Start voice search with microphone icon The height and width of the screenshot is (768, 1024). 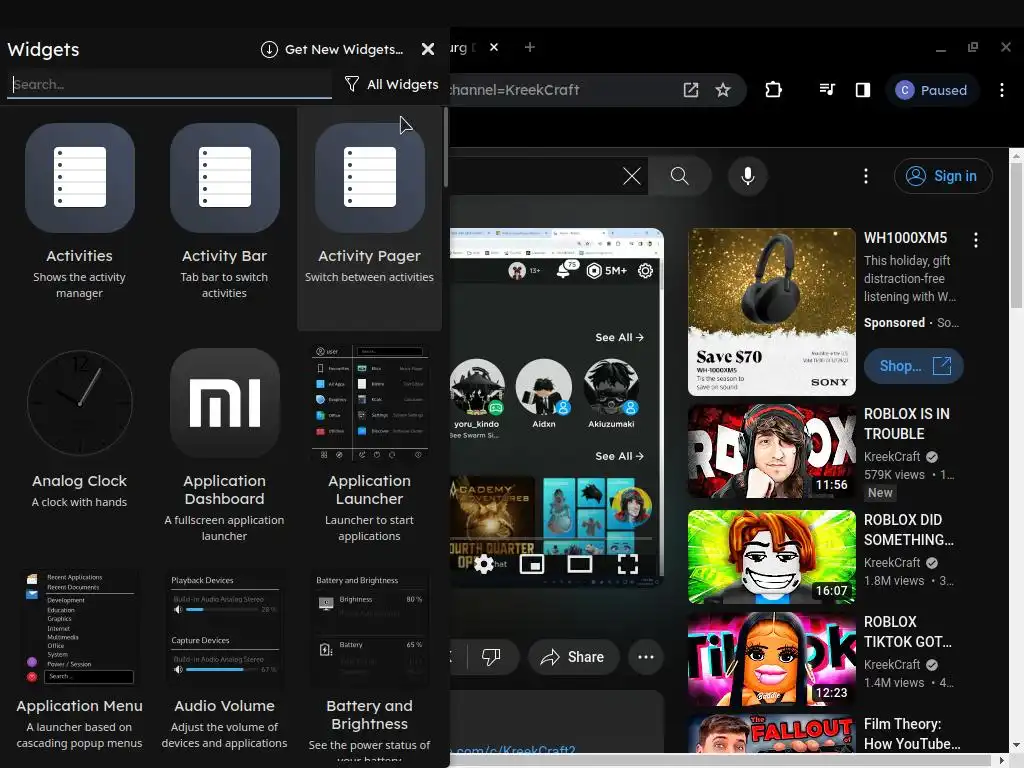point(748,176)
